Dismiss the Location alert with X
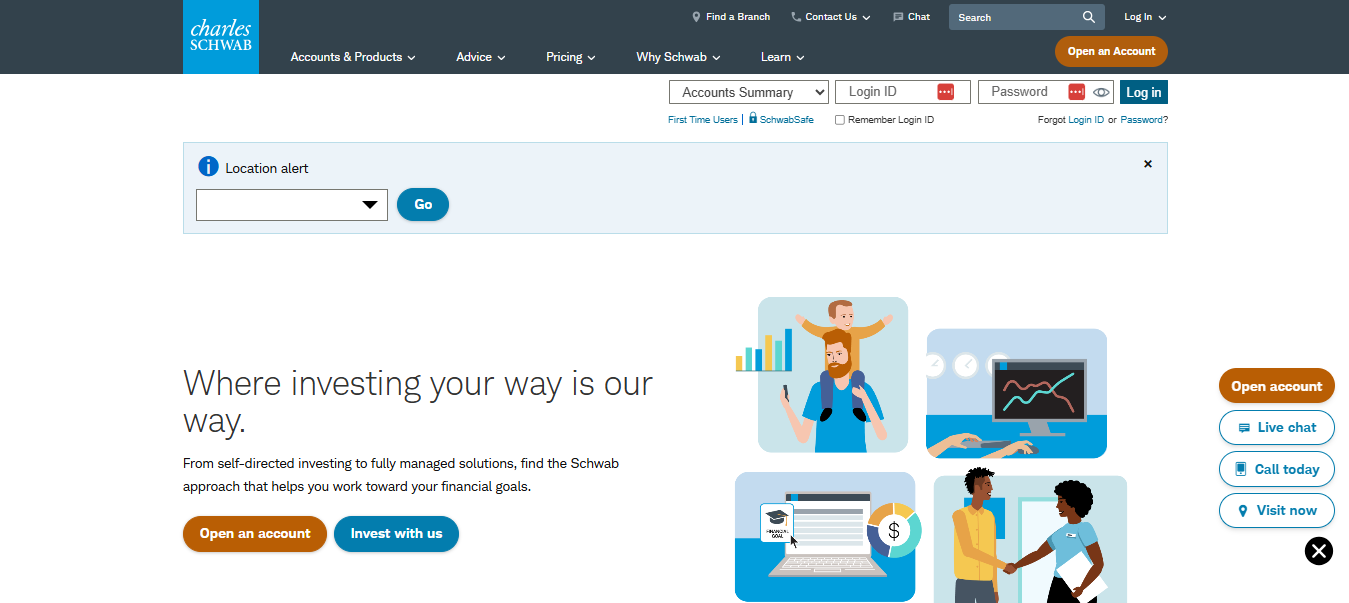Image resolution: width=1349 pixels, height=603 pixels. tap(1148, 164)
